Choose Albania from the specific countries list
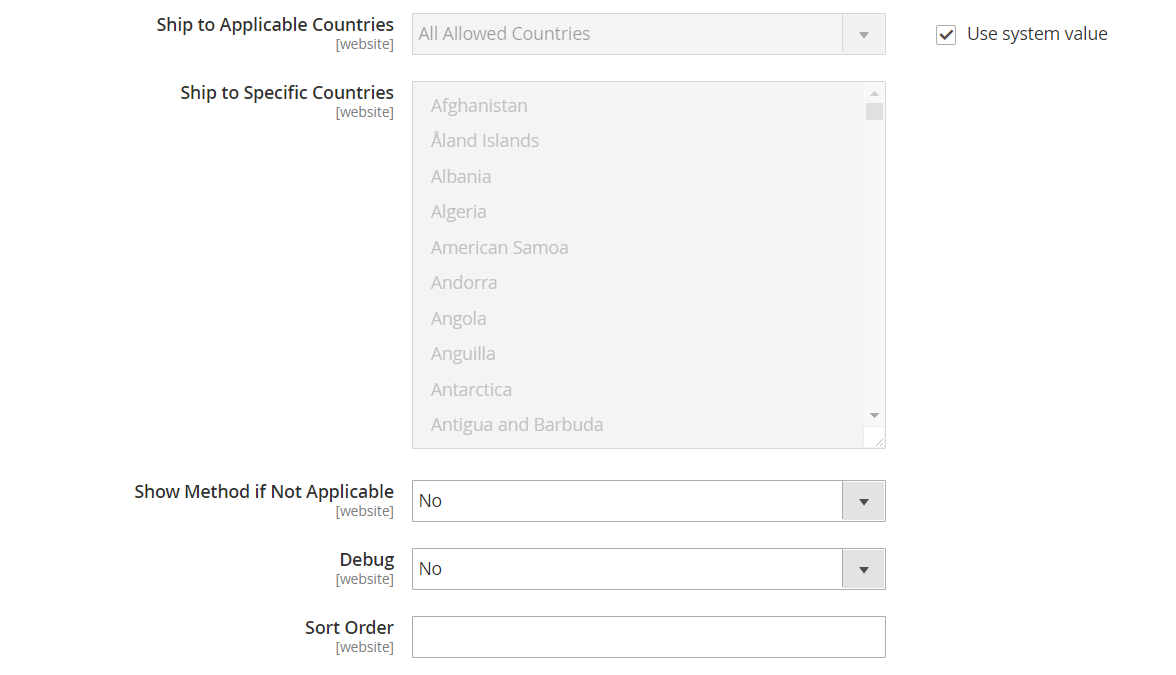The image size is (1176, 675). pyautogui.click(x=461, y=177)
